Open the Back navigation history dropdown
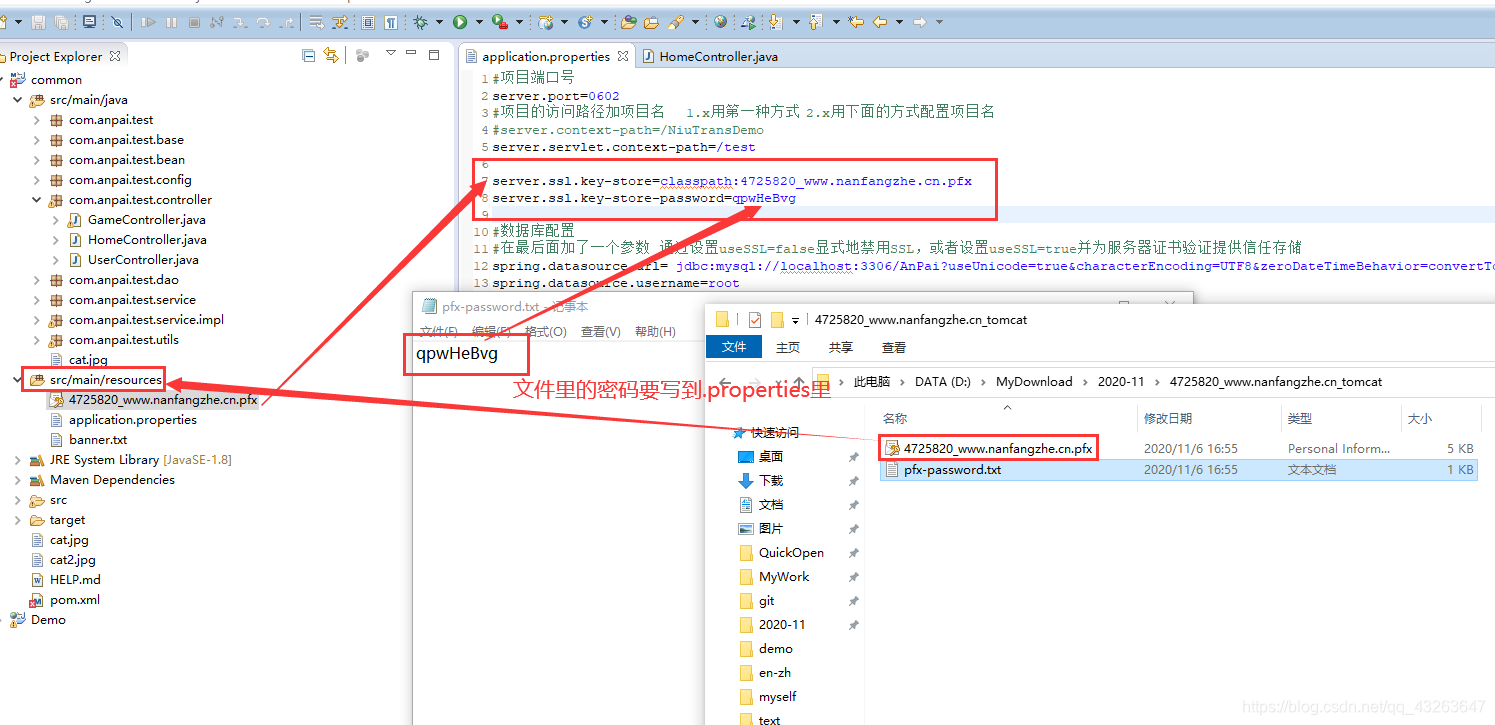Image resolution: width=1495 pixels, height=725 pixels. pyautogui.click(x=898, y=22)
